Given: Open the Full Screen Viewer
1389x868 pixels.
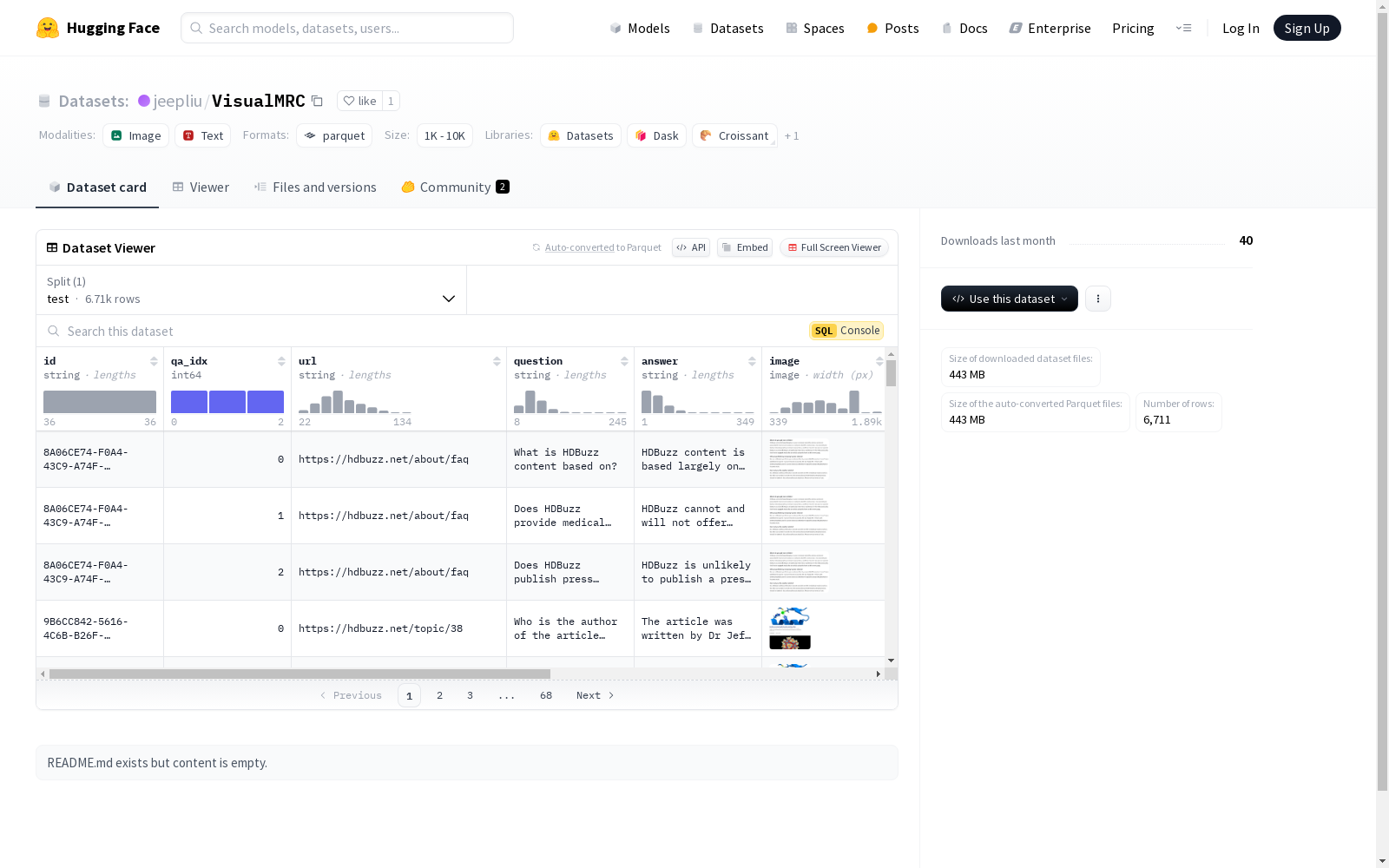Looking at the screenshot, I should (x=834, y=247).
